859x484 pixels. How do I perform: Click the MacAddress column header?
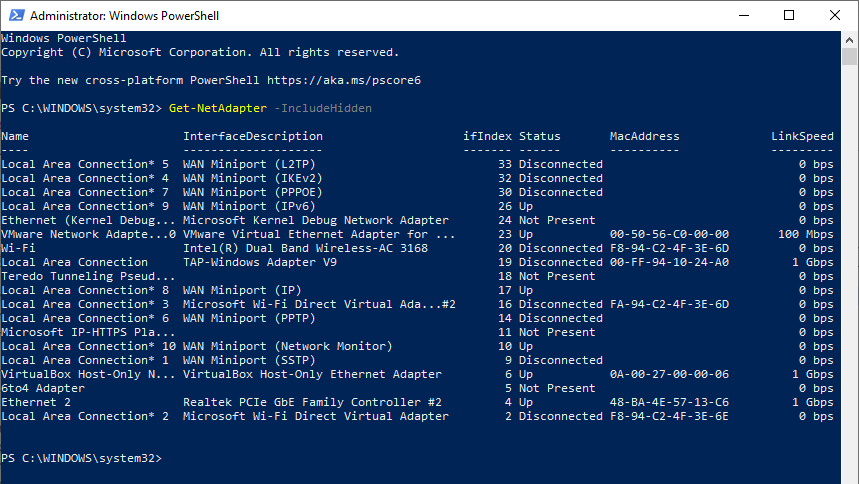pyautogui.click(x=644, y=136)
